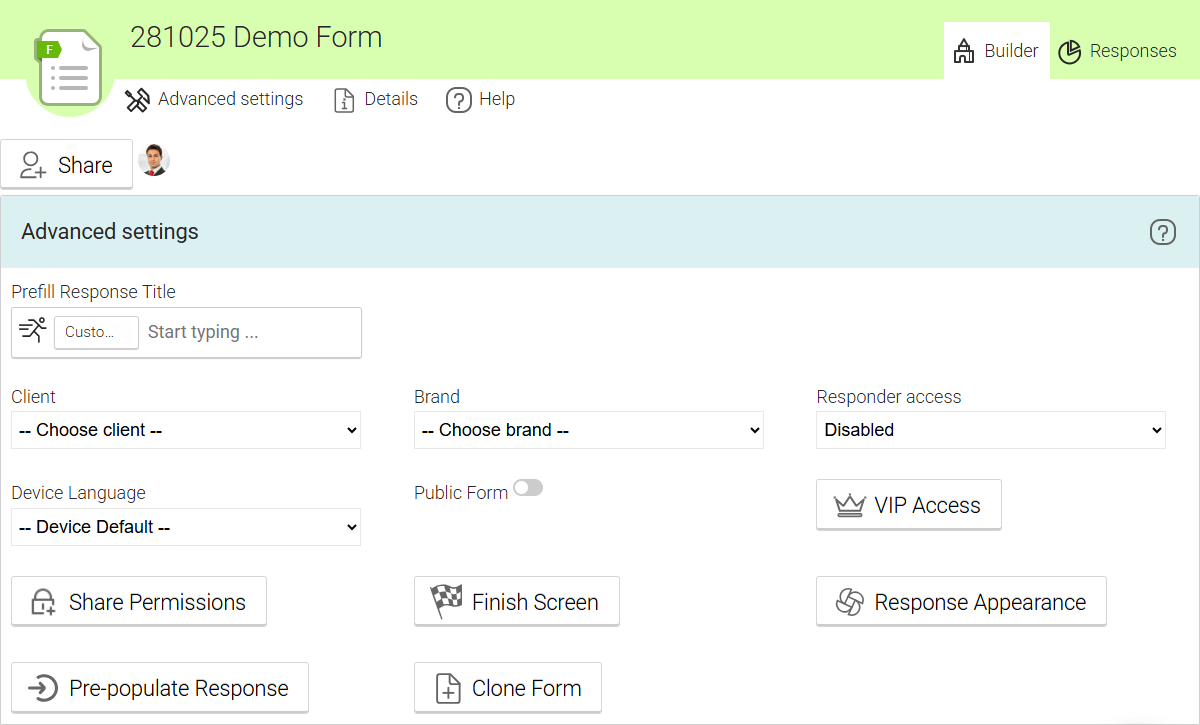The image size is (1200, 725).
Task: Click the user profile avatar
Action: coord(153,161)
